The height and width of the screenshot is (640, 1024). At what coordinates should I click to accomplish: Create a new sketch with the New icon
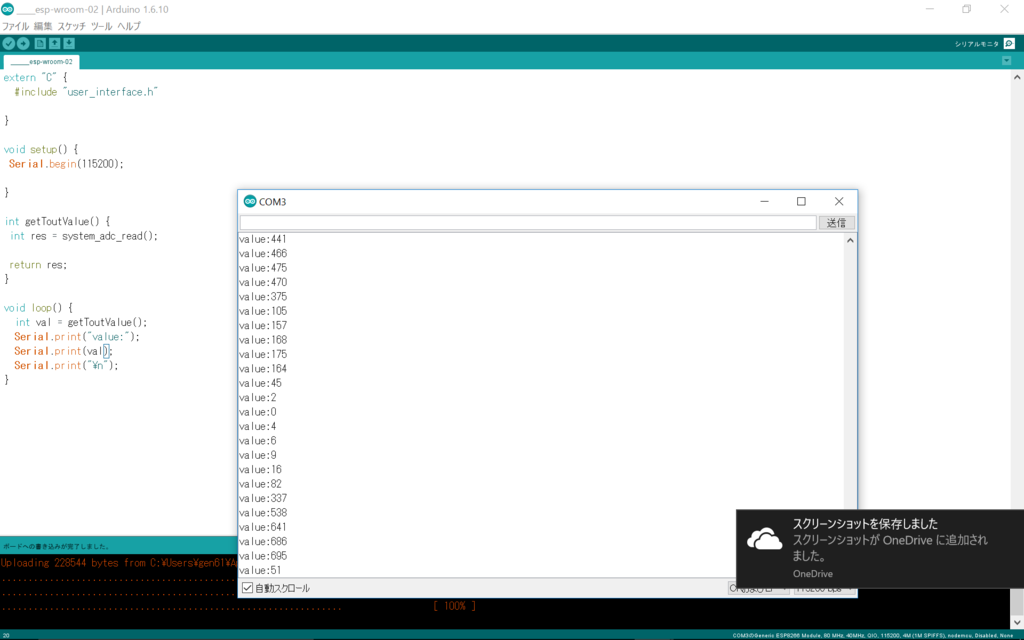tap(40, 44)
